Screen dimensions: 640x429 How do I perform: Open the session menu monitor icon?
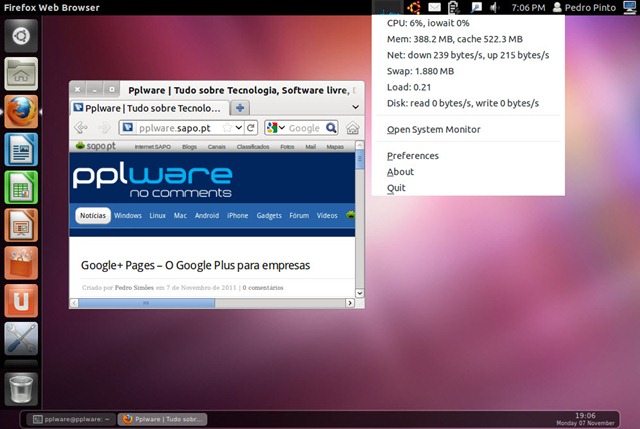(631, 7)
